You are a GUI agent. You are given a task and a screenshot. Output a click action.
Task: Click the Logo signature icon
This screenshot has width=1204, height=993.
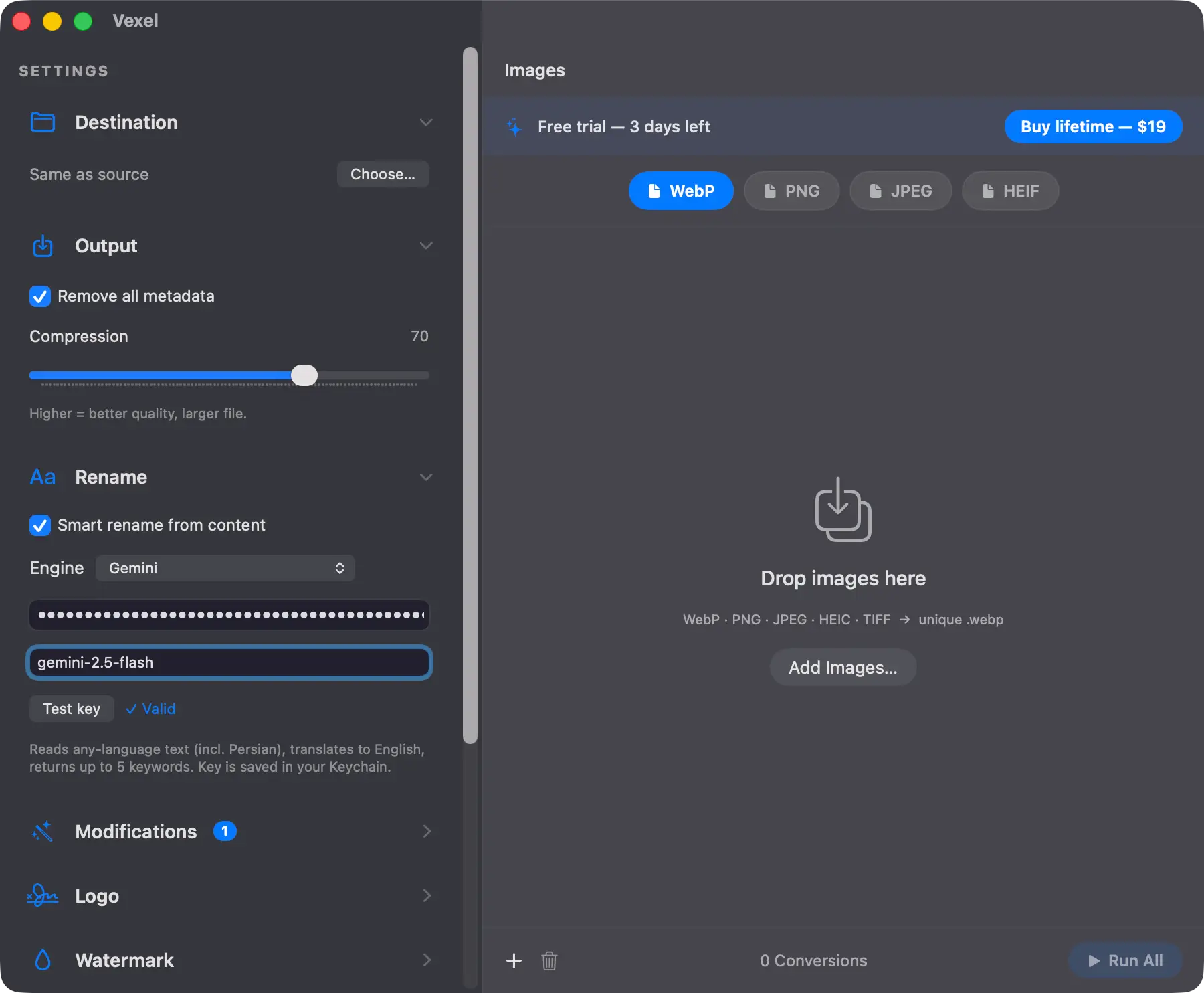click(42, 895)
